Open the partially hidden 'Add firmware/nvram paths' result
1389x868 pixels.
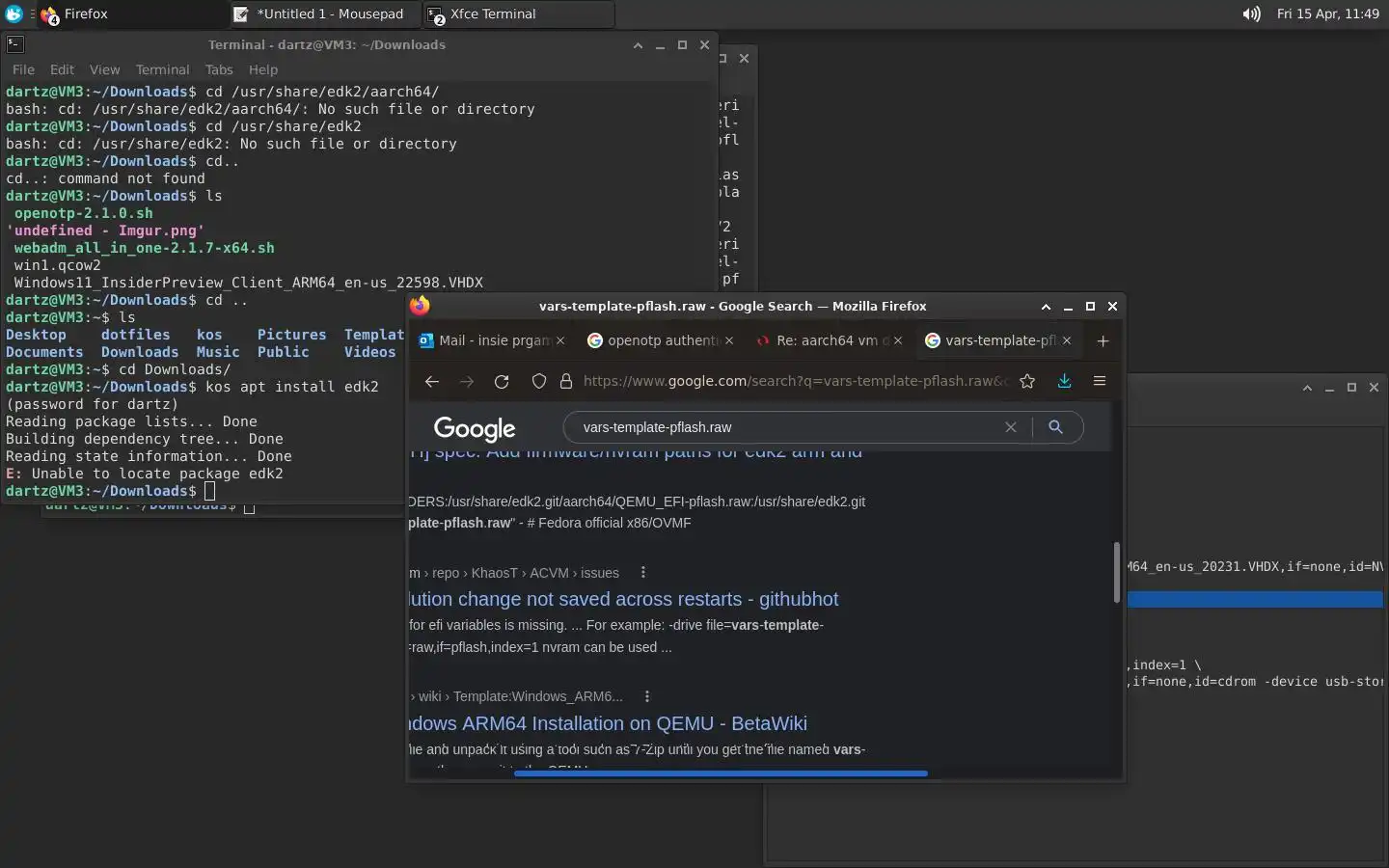tap(637, 452)
